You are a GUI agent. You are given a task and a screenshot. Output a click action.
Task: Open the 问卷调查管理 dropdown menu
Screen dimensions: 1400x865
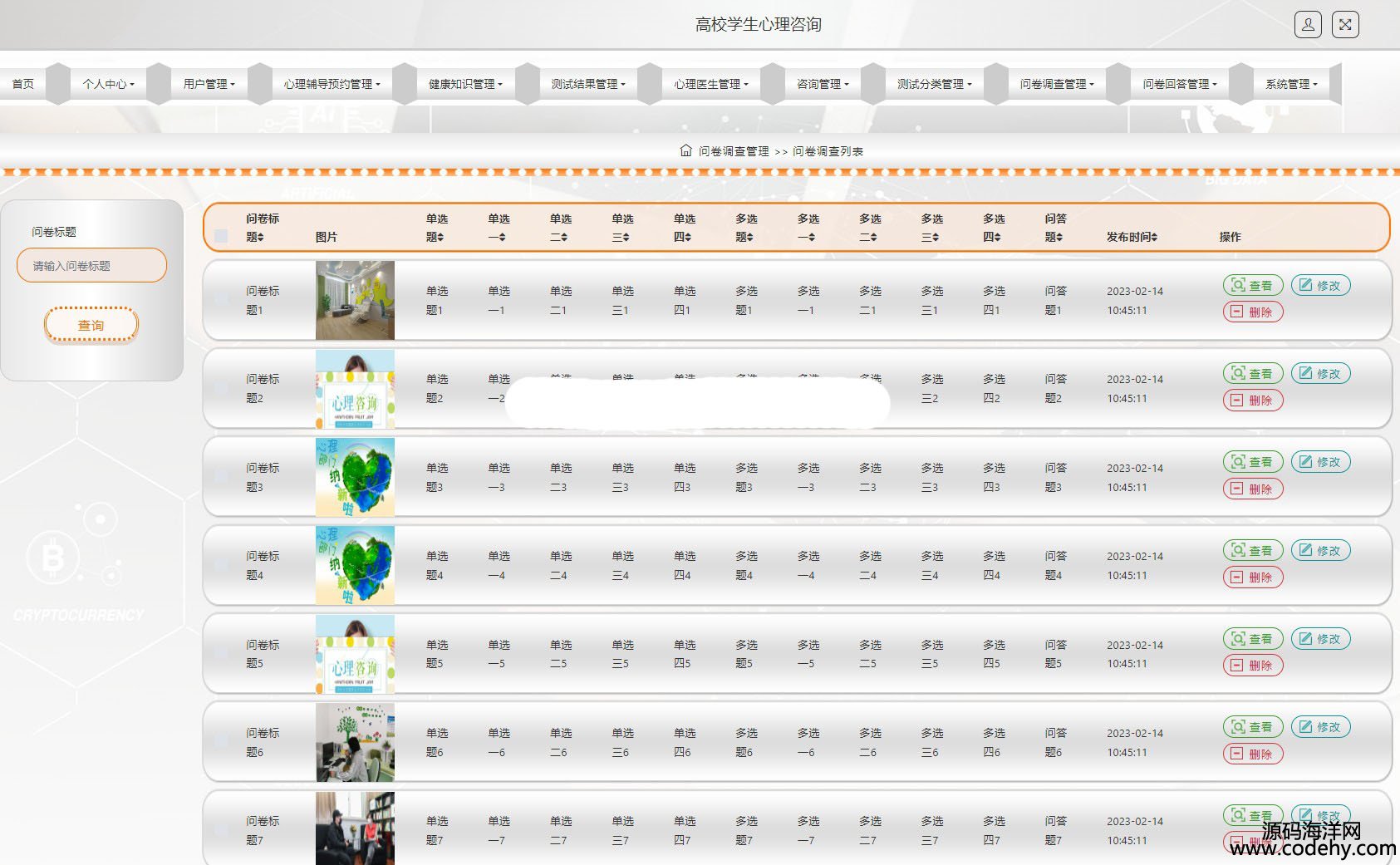(x=1057, y=84)
